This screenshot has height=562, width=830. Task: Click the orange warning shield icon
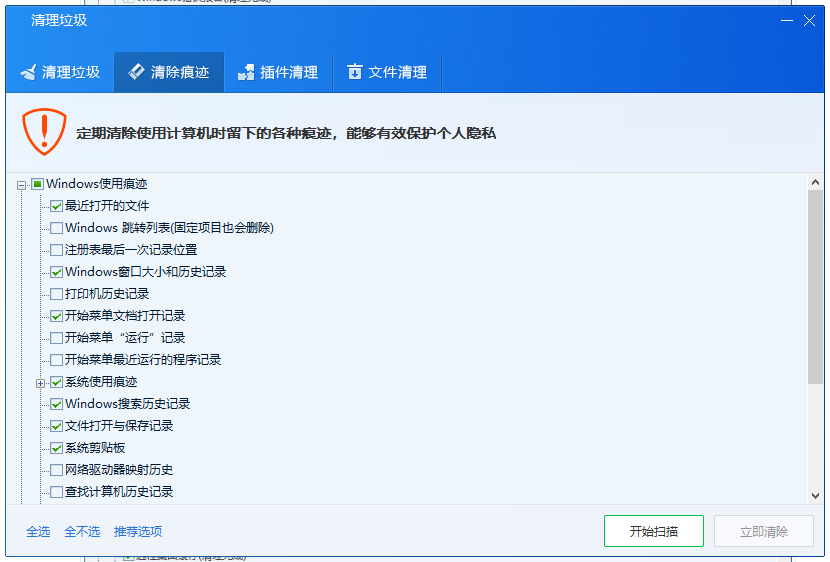pyautogui.click(x=44, y=132)
